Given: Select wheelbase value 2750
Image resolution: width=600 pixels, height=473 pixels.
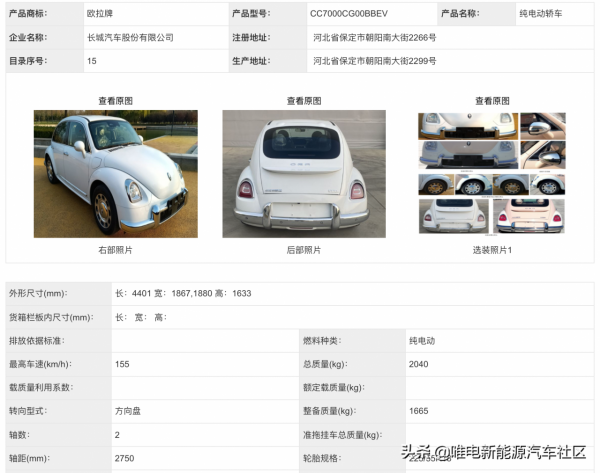Looking at the screenshot, I should (x=124, y=458).
